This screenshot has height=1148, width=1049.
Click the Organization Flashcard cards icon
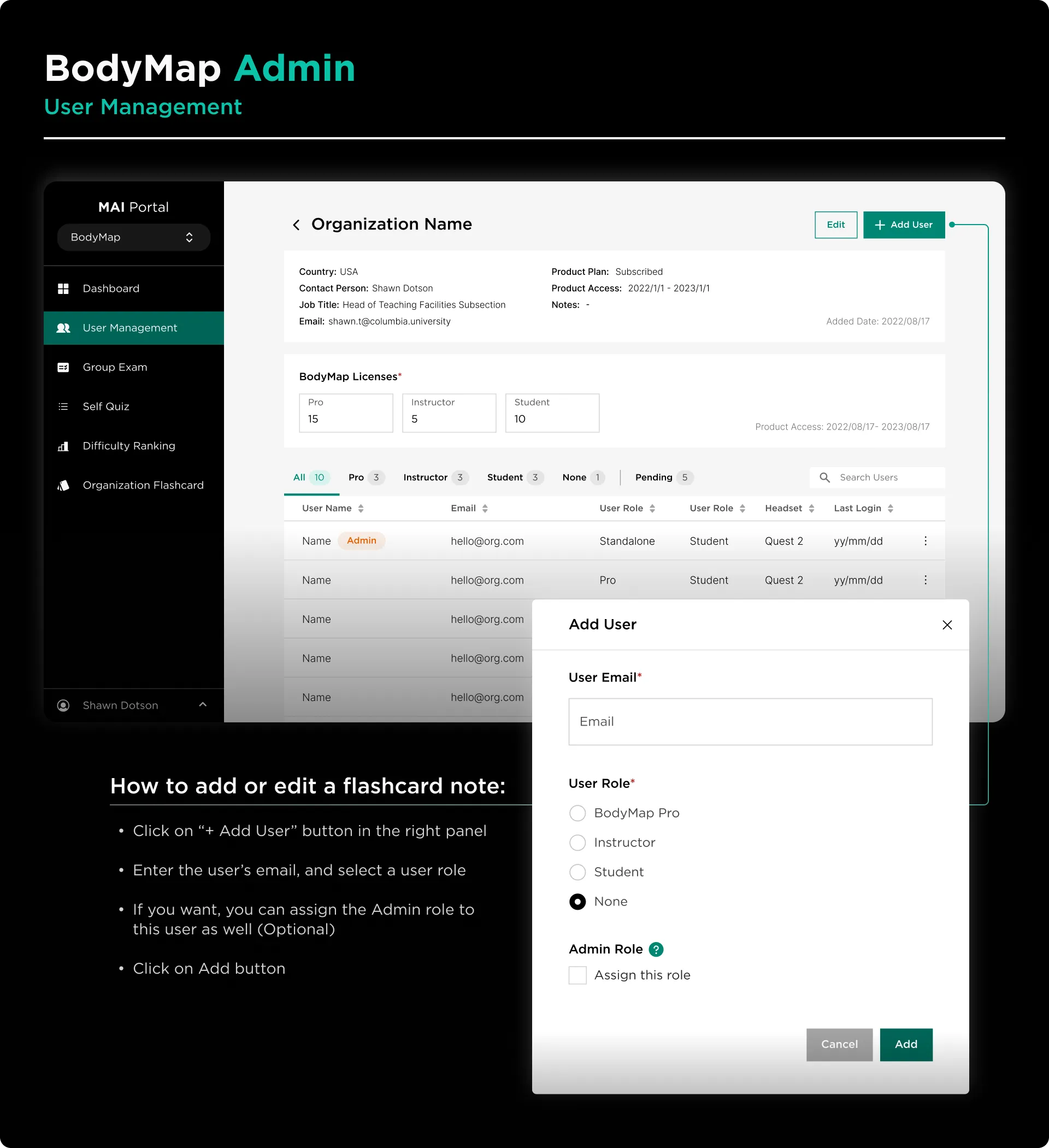[63, 485]
